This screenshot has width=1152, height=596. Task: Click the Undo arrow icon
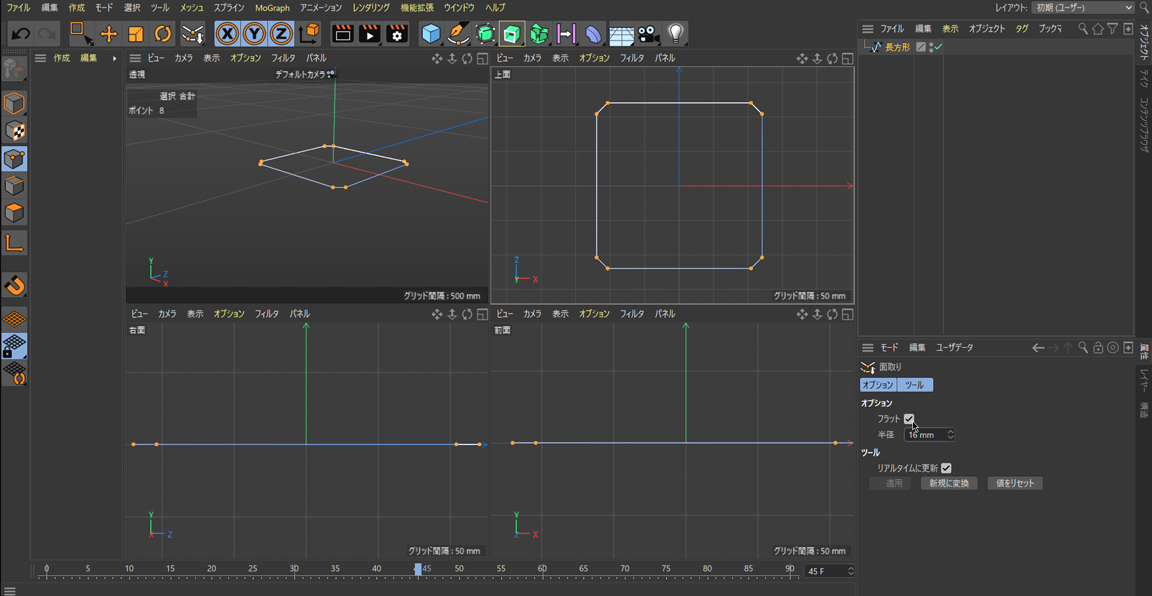20,34
